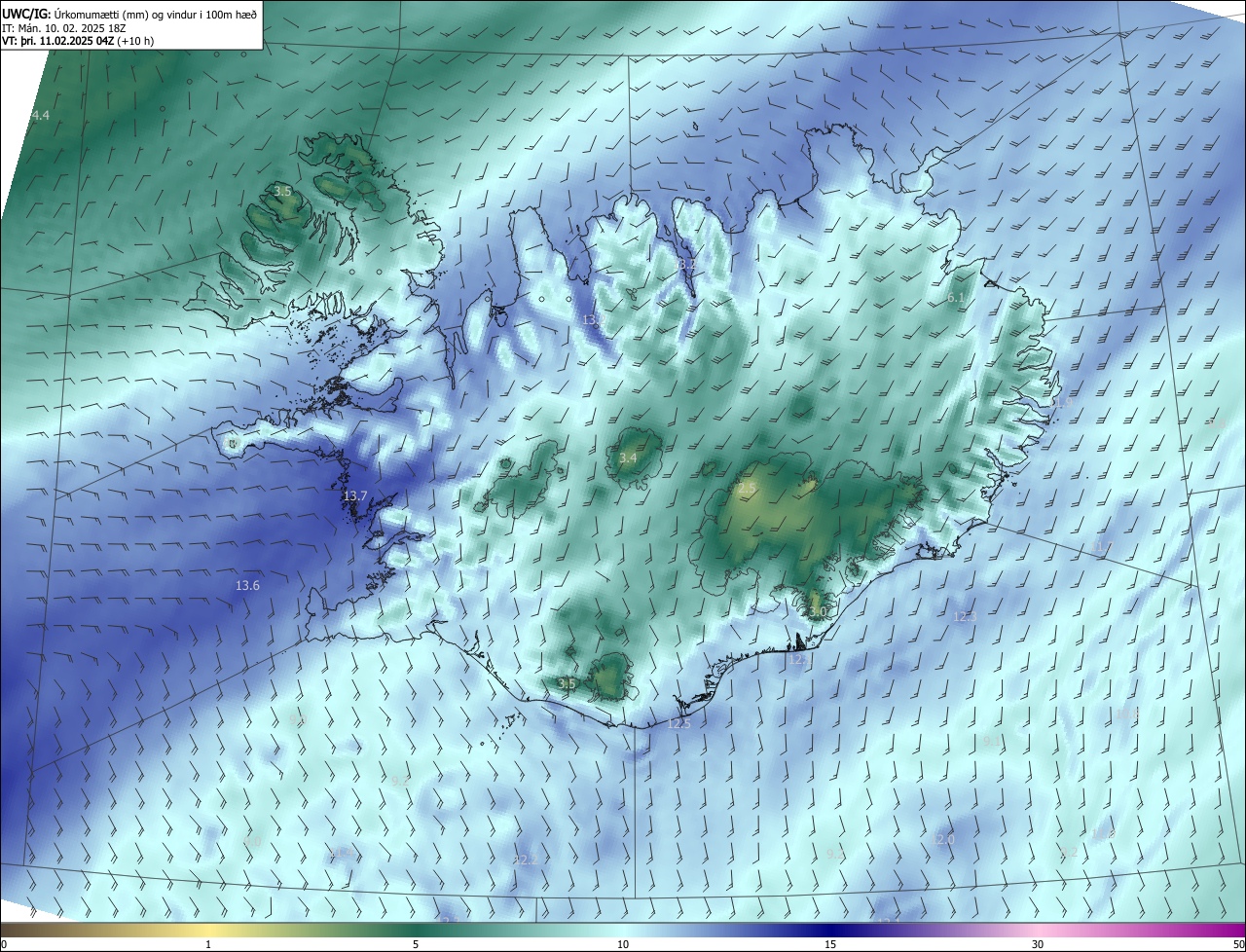Click the 3.2 value label
Screen dimensions: 1246x952
pyautogui.click(x=686, y=265)
